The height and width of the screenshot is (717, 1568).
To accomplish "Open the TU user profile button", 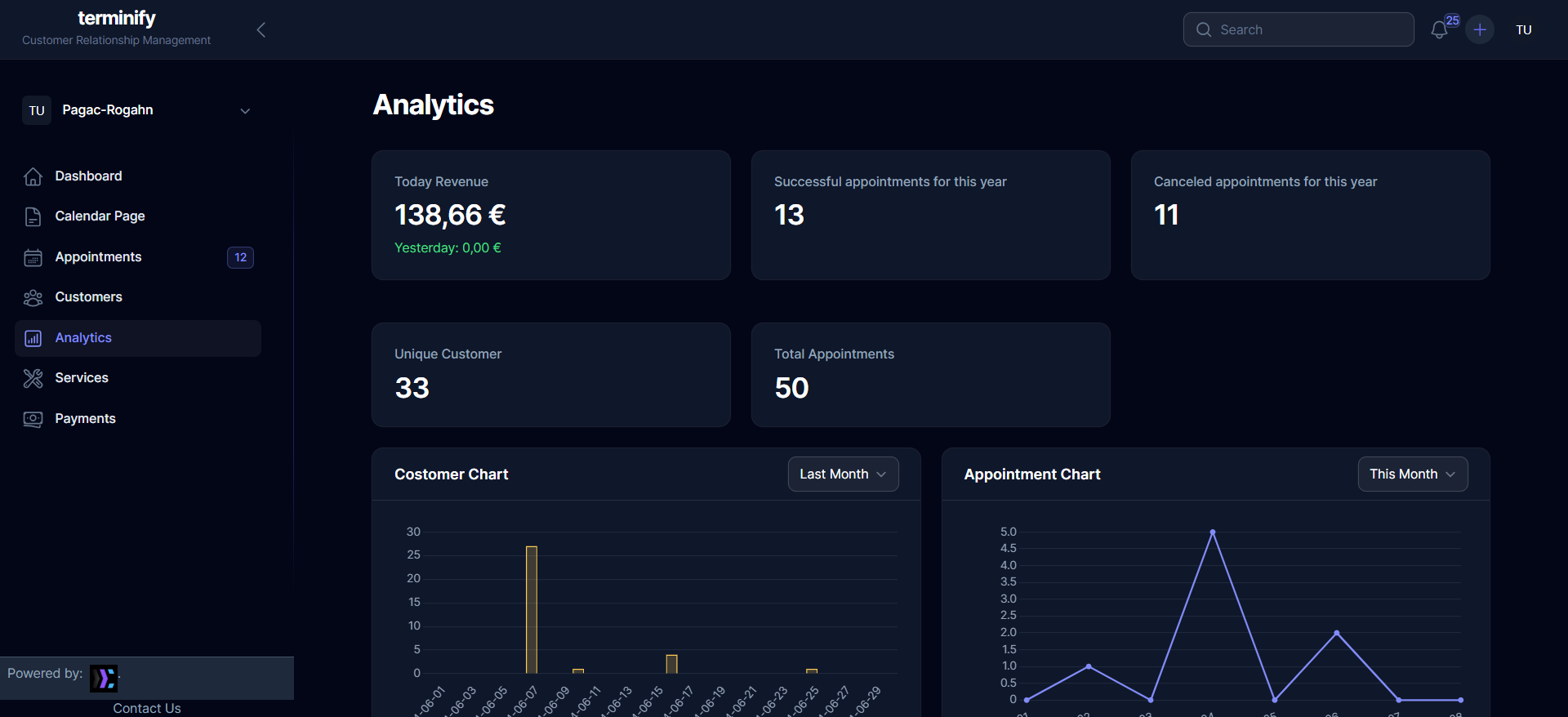I will point(1523,30).
